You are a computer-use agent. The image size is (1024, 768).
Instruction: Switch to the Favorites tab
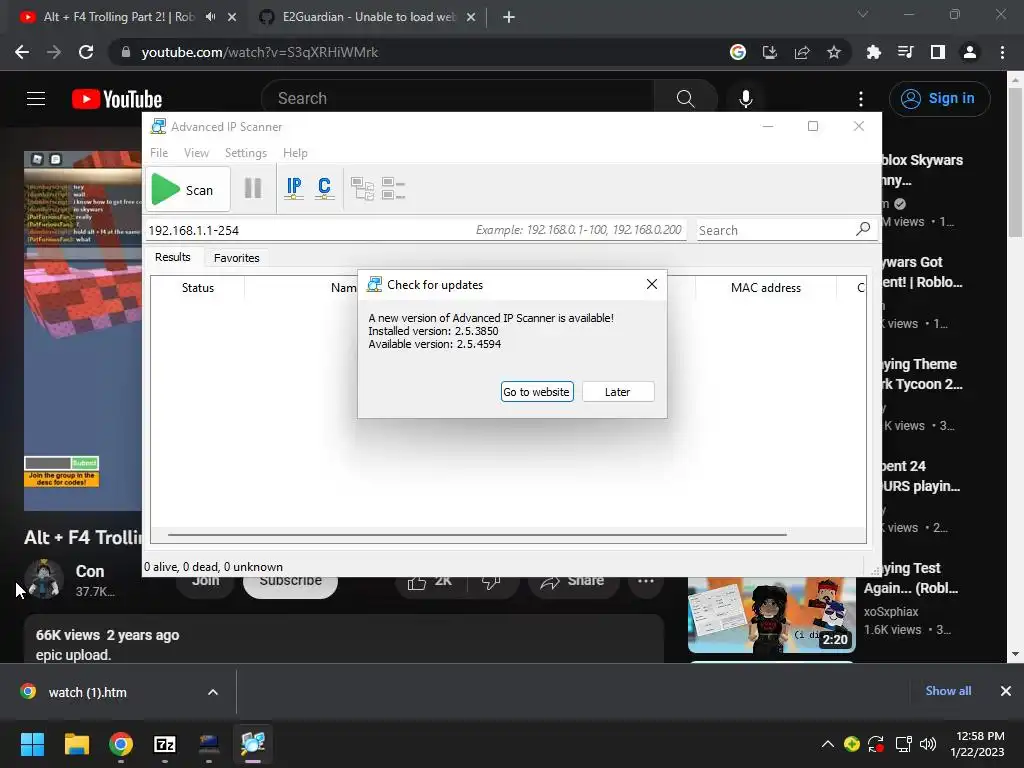click(236, 258)
